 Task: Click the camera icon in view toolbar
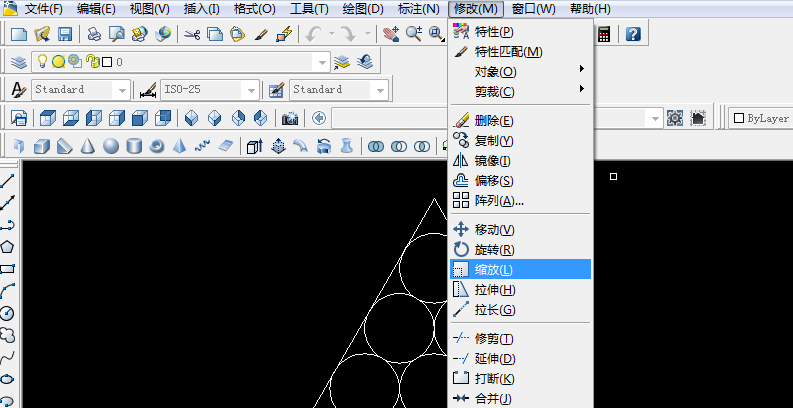tap(290, 119)
